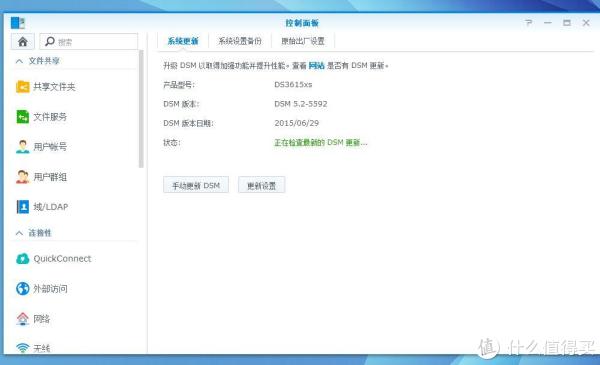The image size is (600, 365).
Task: Select 用户群组 text label
Action: pyautogui.click(x=50, y=177)
